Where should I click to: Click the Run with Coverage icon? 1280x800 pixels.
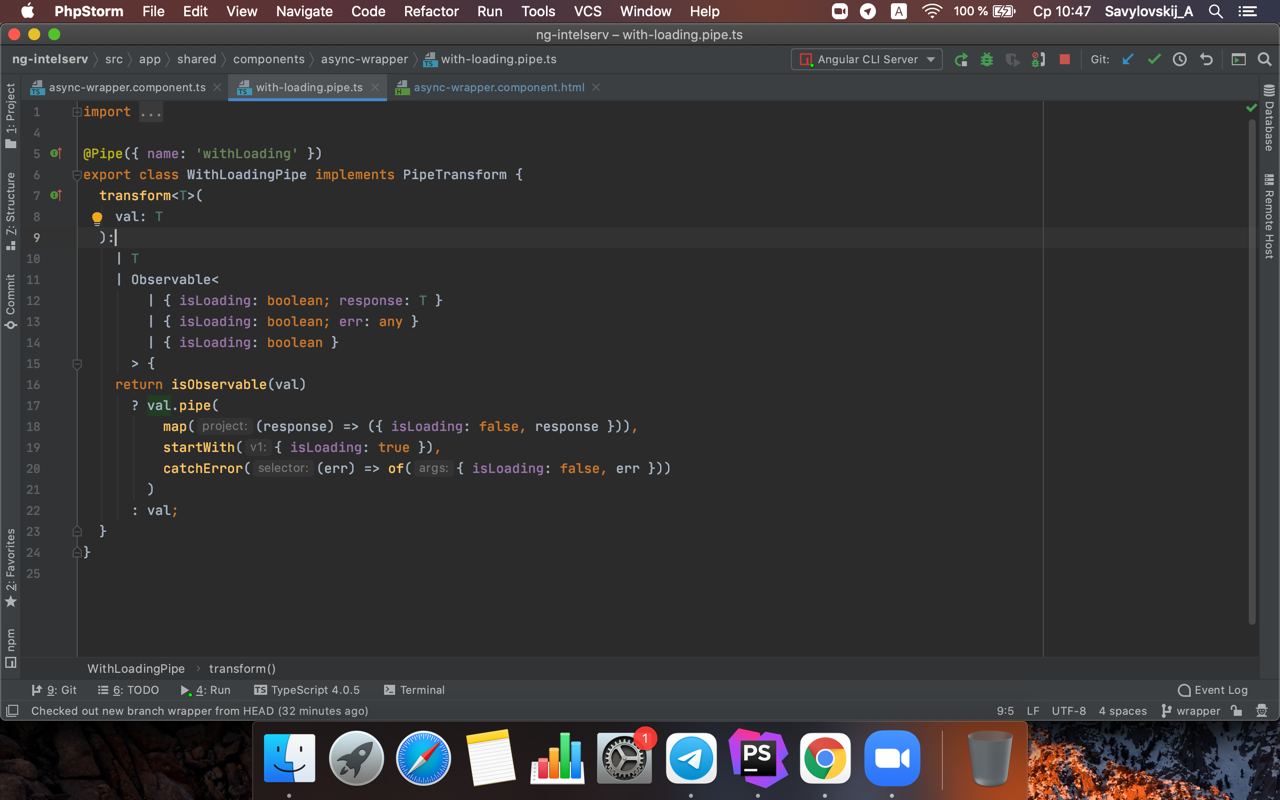(x=1012, y=59)
